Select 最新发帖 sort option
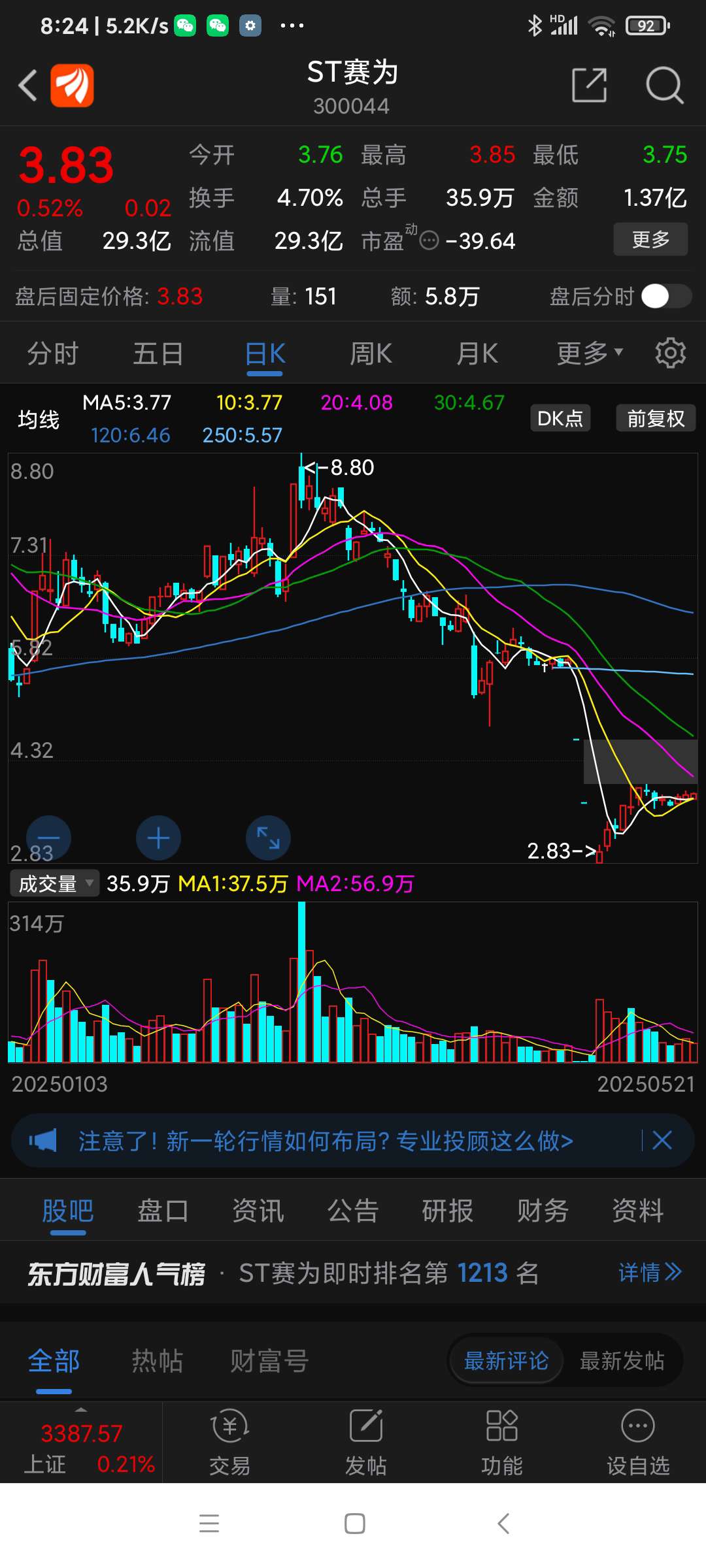The width and height of the screenshot is (706, 1568). click(x=622, y=1361)
